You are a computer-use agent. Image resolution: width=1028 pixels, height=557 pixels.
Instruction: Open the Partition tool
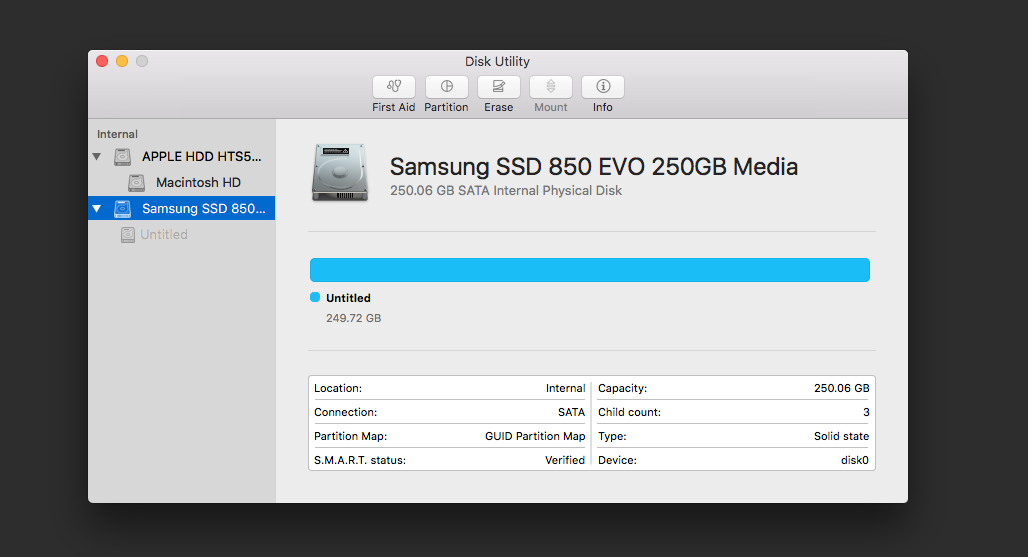point(446,87)
